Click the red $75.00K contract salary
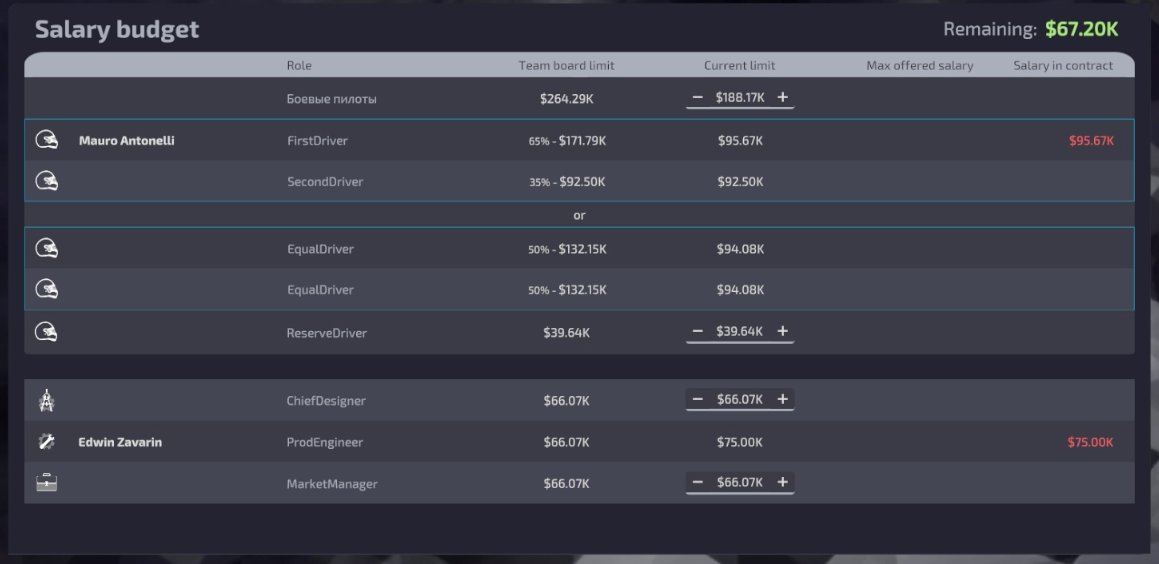Image resolution: width=1159 pixels, height=564 pixels. click(1090, 442)
